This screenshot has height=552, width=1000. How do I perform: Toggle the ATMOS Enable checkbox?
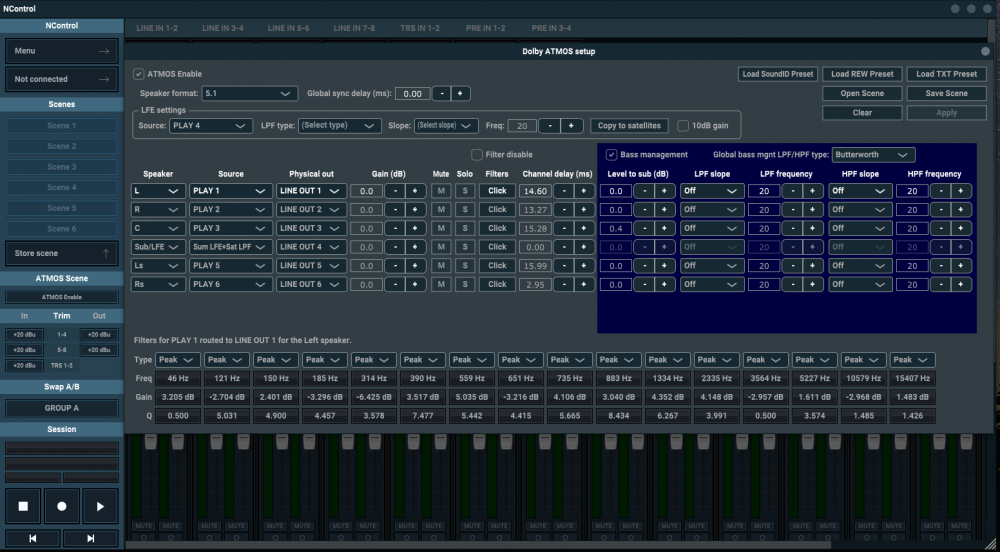(138, 74)
